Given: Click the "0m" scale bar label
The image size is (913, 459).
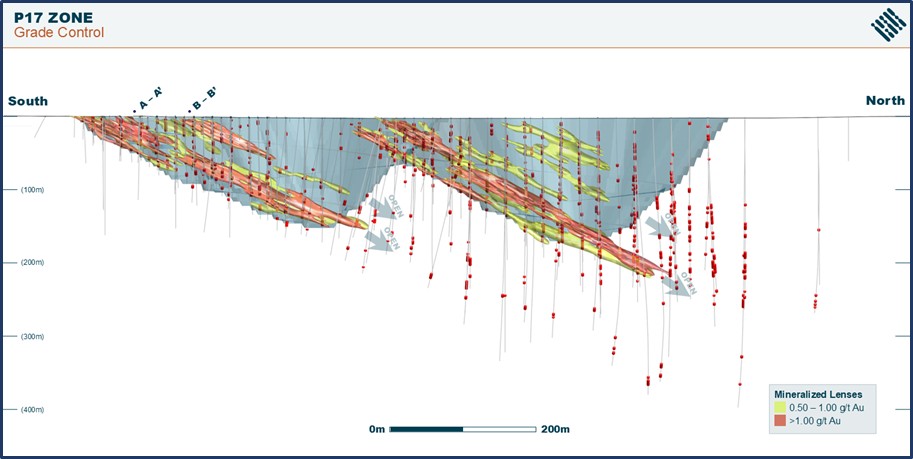Looking at the screenshot, I should tap(377, 430).
